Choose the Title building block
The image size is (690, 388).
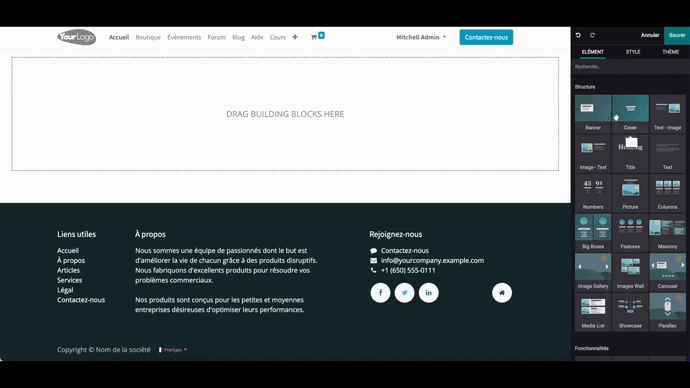(x=630, y=153)
